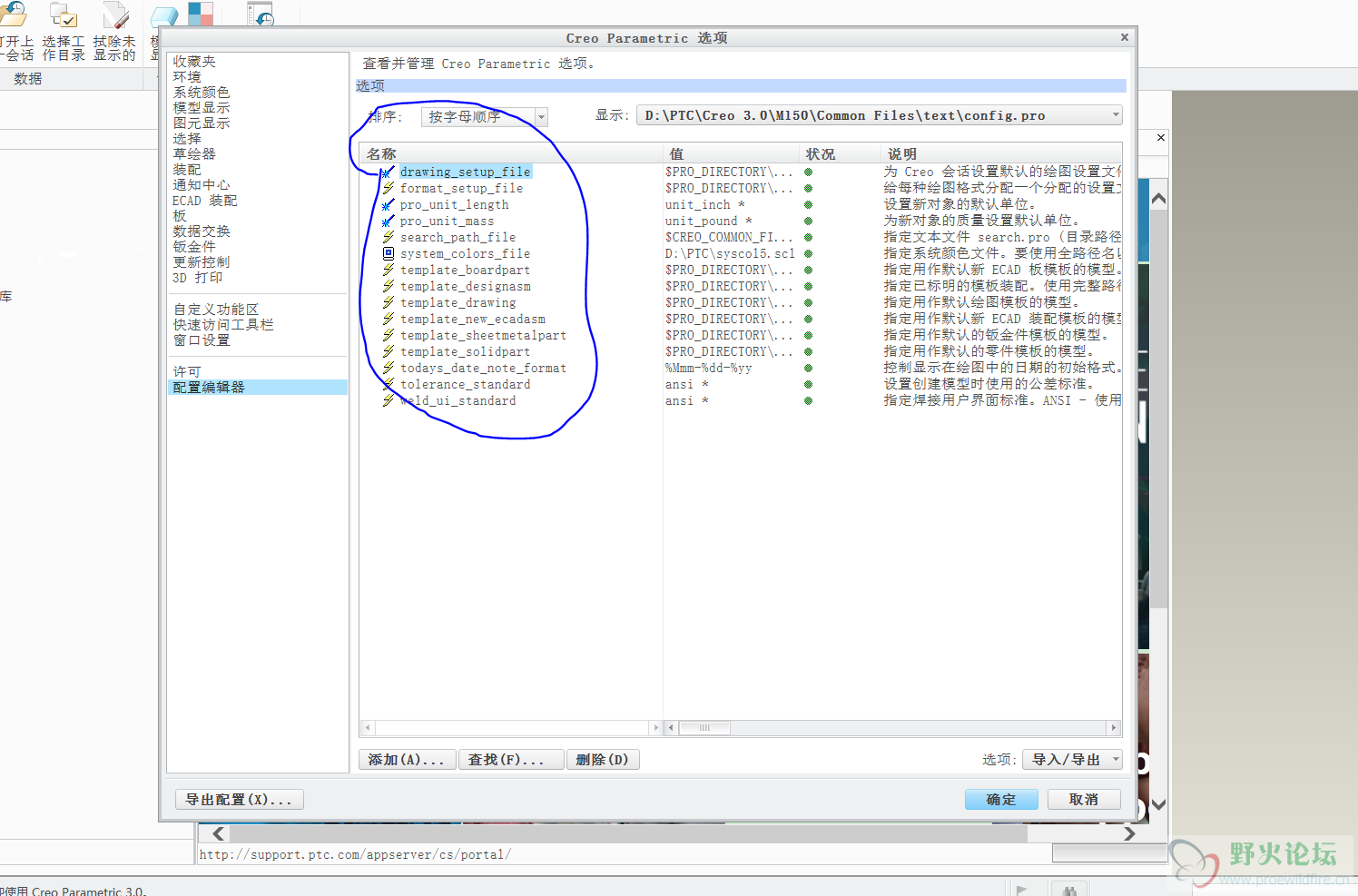Click icon beside template_solidpart option

[388, 351]
